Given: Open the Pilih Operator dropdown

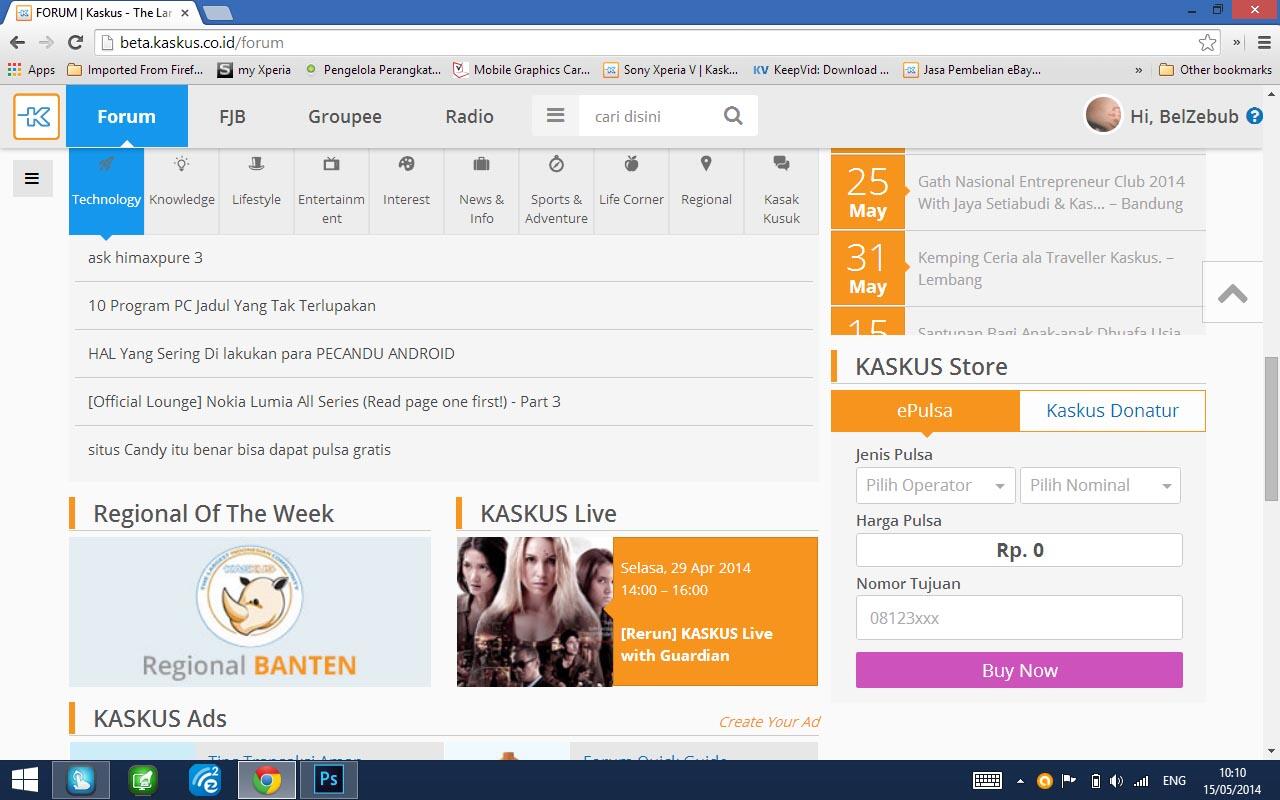Looking at the screenshot, I should pos(935,486).
